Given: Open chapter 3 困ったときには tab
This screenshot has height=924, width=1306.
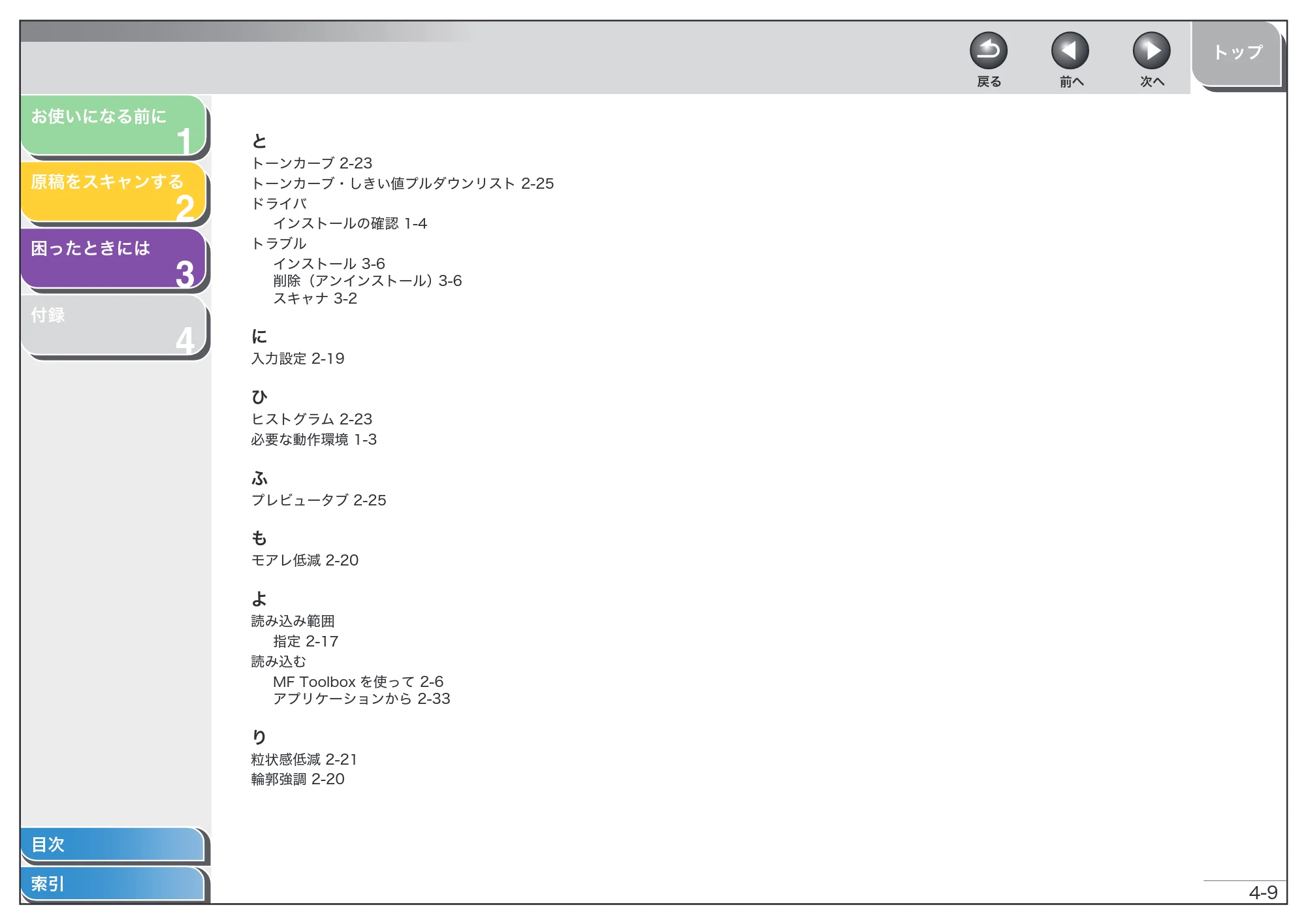Looking at the screenshot, I should 114,259.
